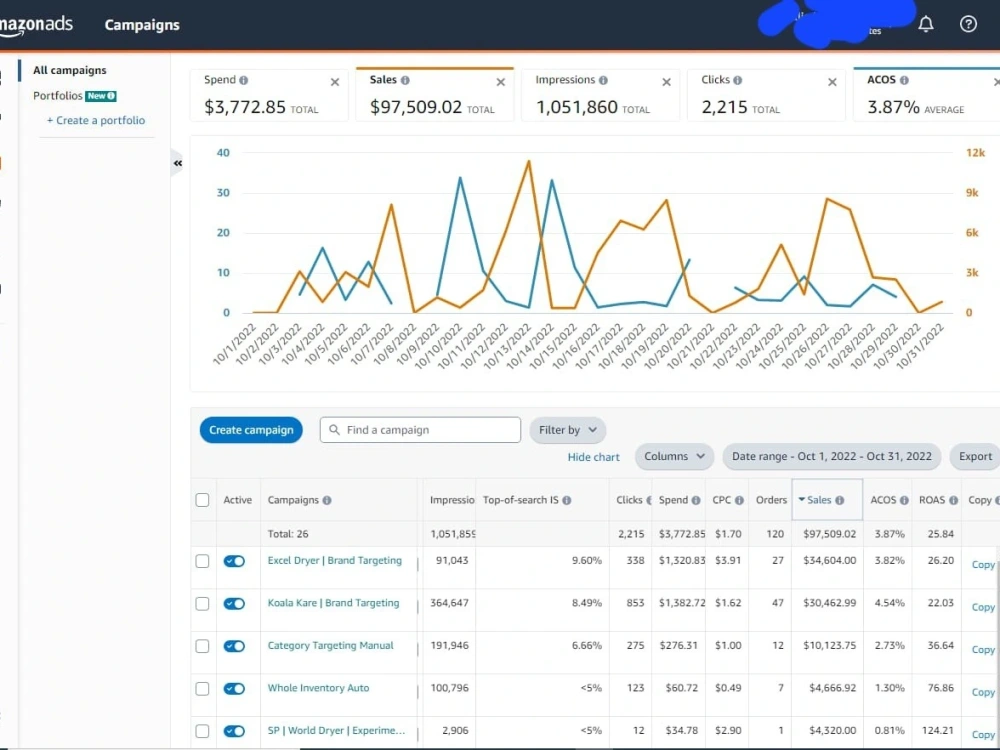Click the info icon beside Sales metric
Screen dimensions: 1000x750
405,80
